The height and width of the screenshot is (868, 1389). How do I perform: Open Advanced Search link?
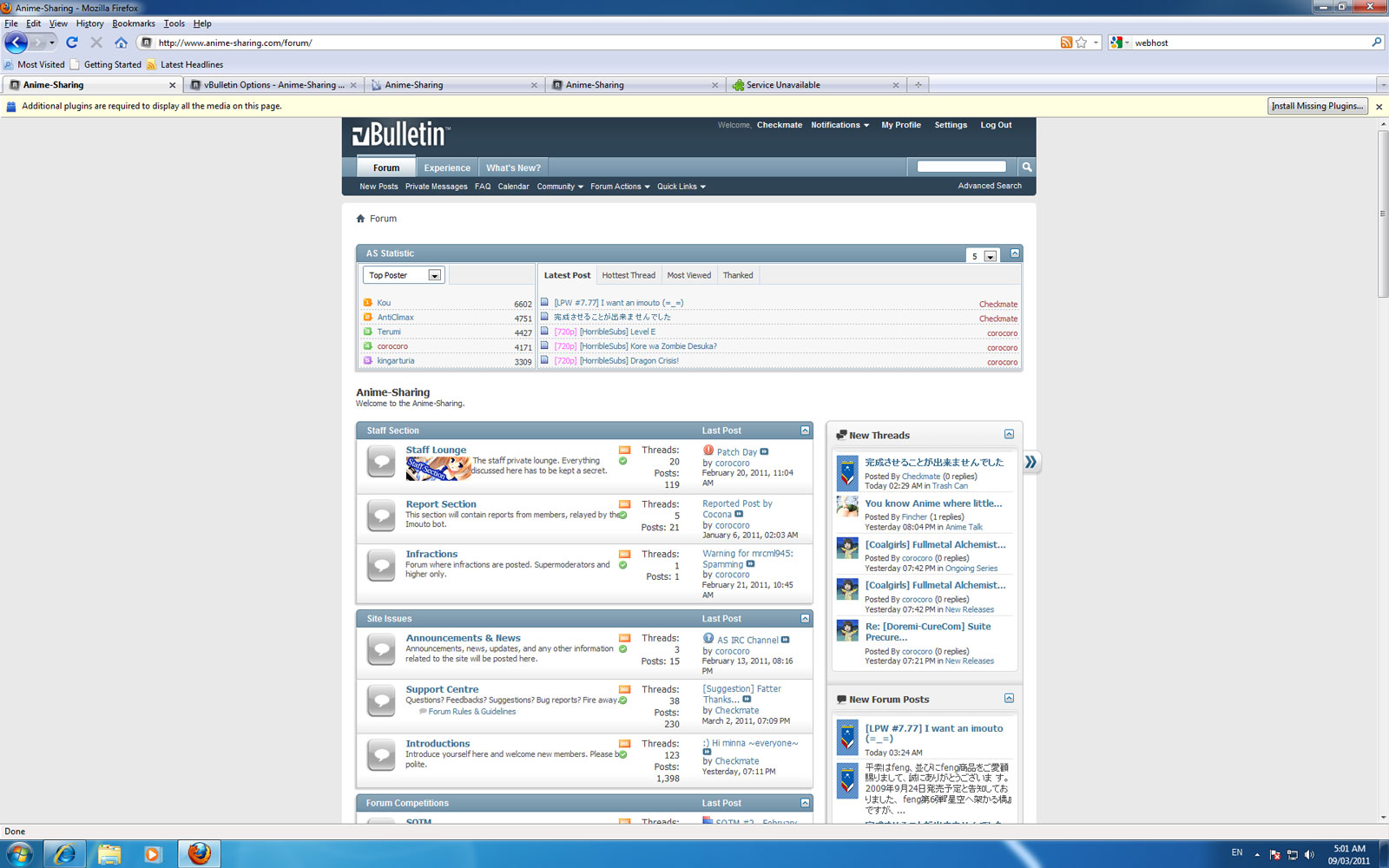pos(990,186)
